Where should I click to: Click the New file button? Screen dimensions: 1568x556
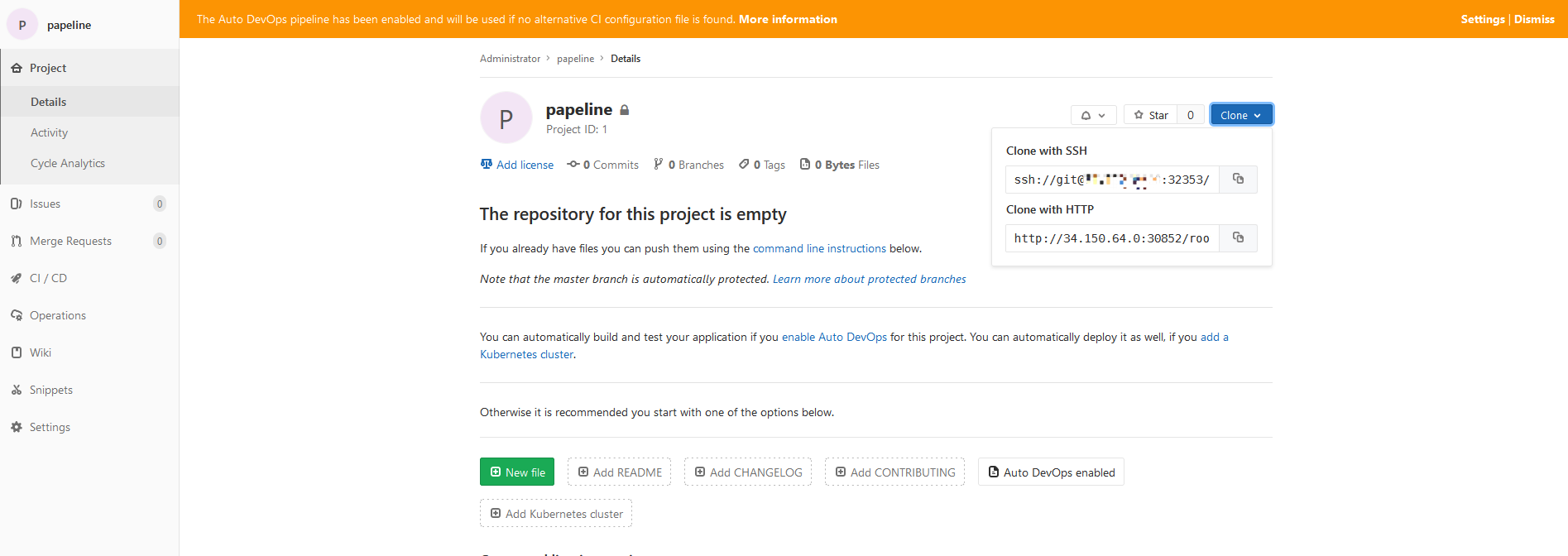pos(517,472)
